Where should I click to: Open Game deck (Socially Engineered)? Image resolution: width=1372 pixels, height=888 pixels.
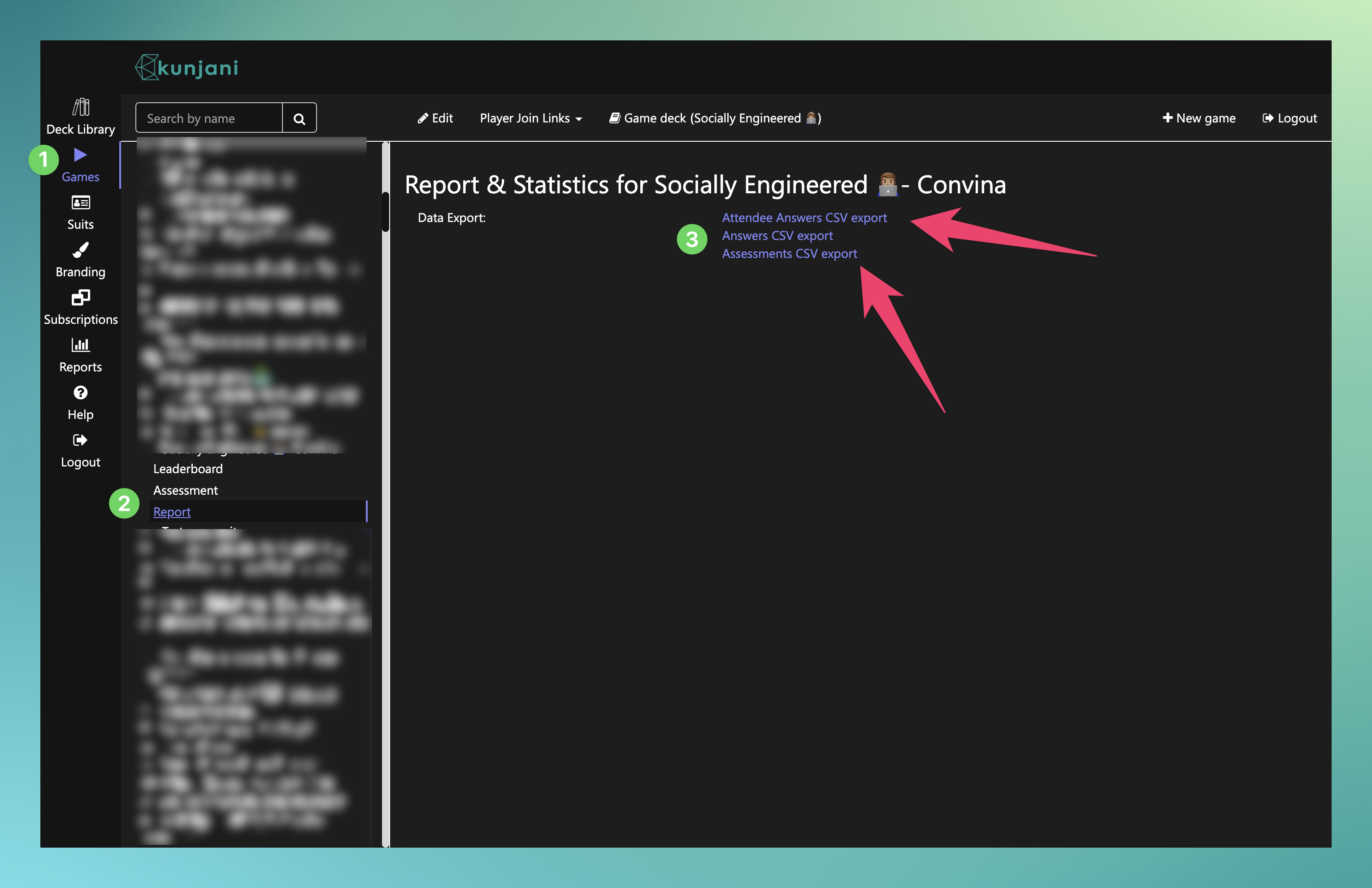click(716, 118)
